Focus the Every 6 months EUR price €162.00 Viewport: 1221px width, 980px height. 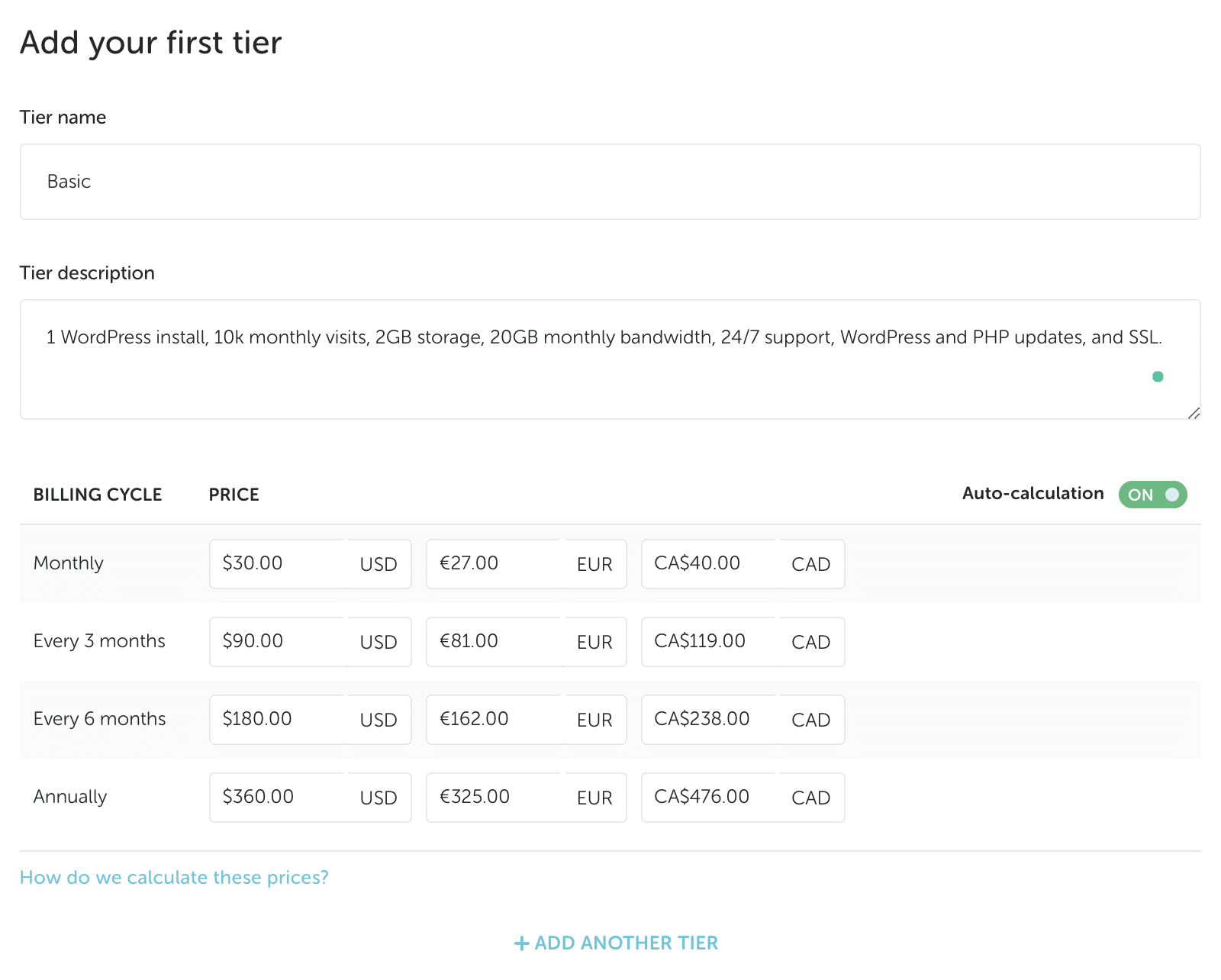tap(495, 720)
